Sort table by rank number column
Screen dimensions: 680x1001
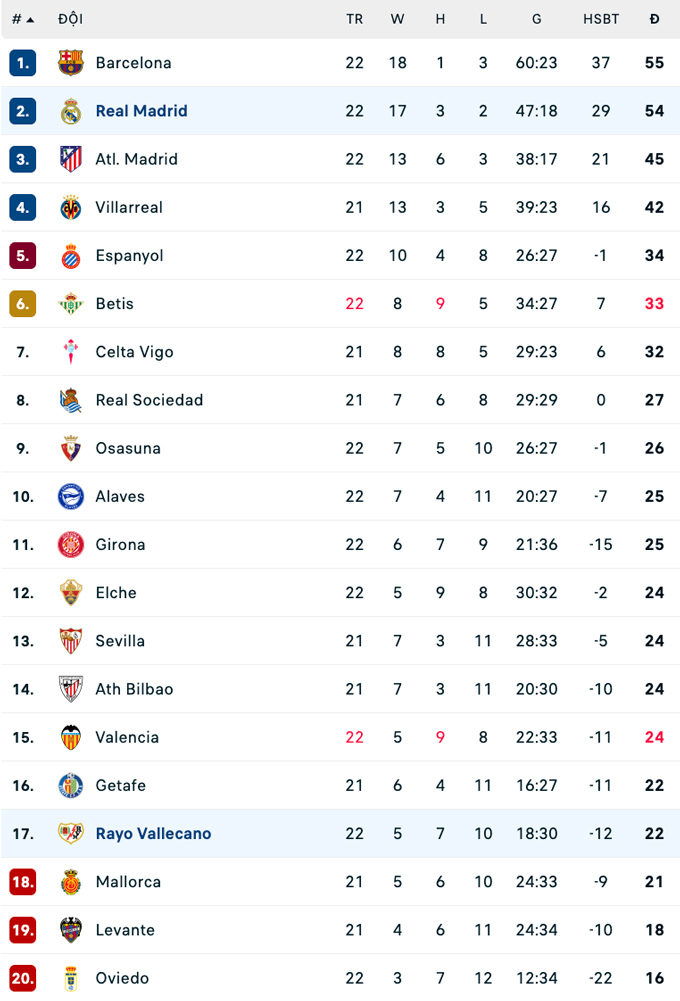point(23,19)
